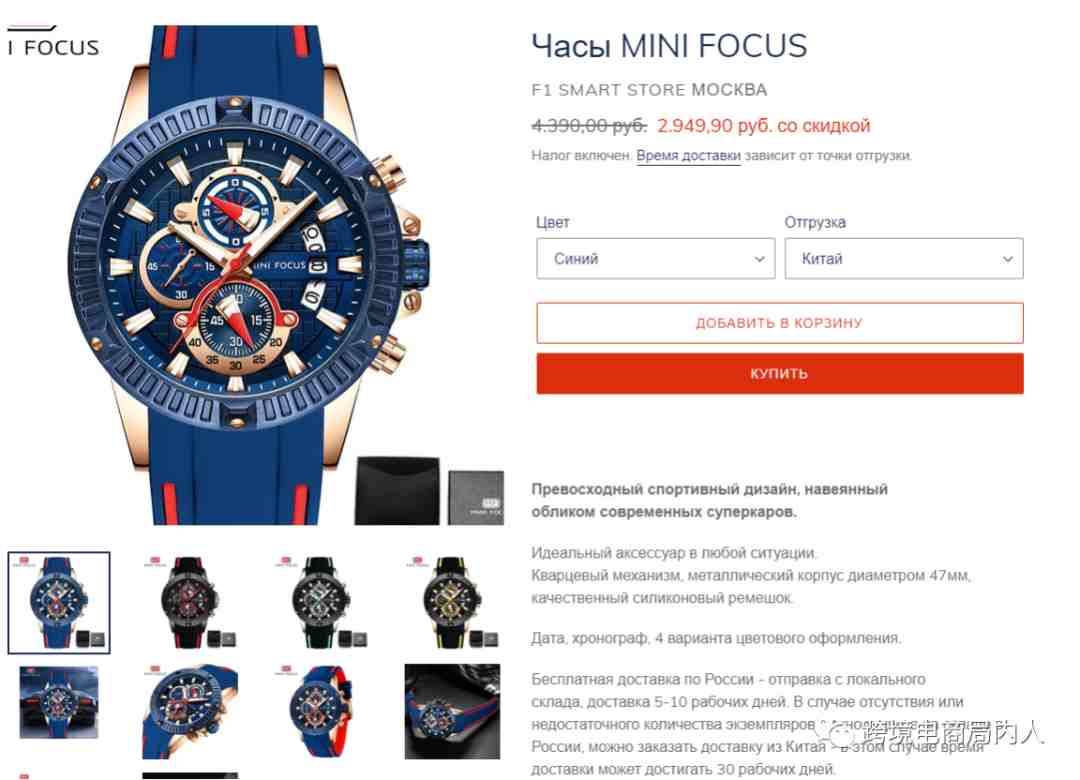Click the ДОБАВИТЬ В КОРЗИНУ button

pyautogui.click(x=780, y=322)
